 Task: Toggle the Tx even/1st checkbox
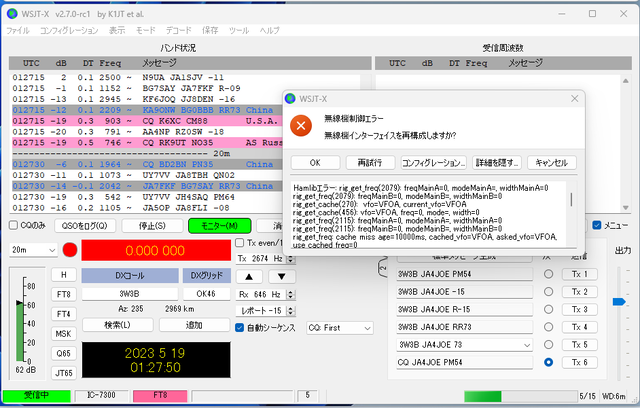tap(240, 243)
